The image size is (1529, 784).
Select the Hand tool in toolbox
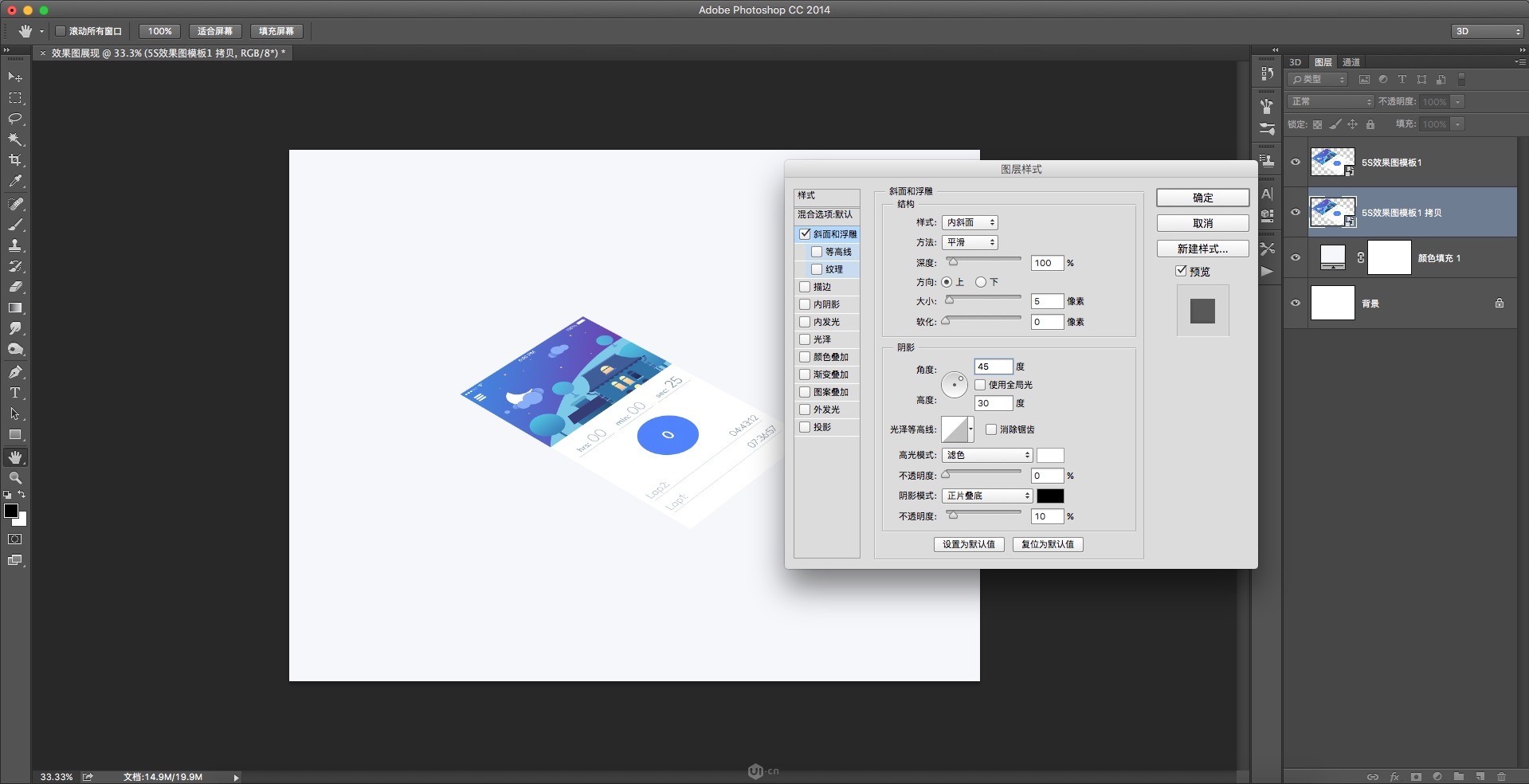[x=15, y=457]
